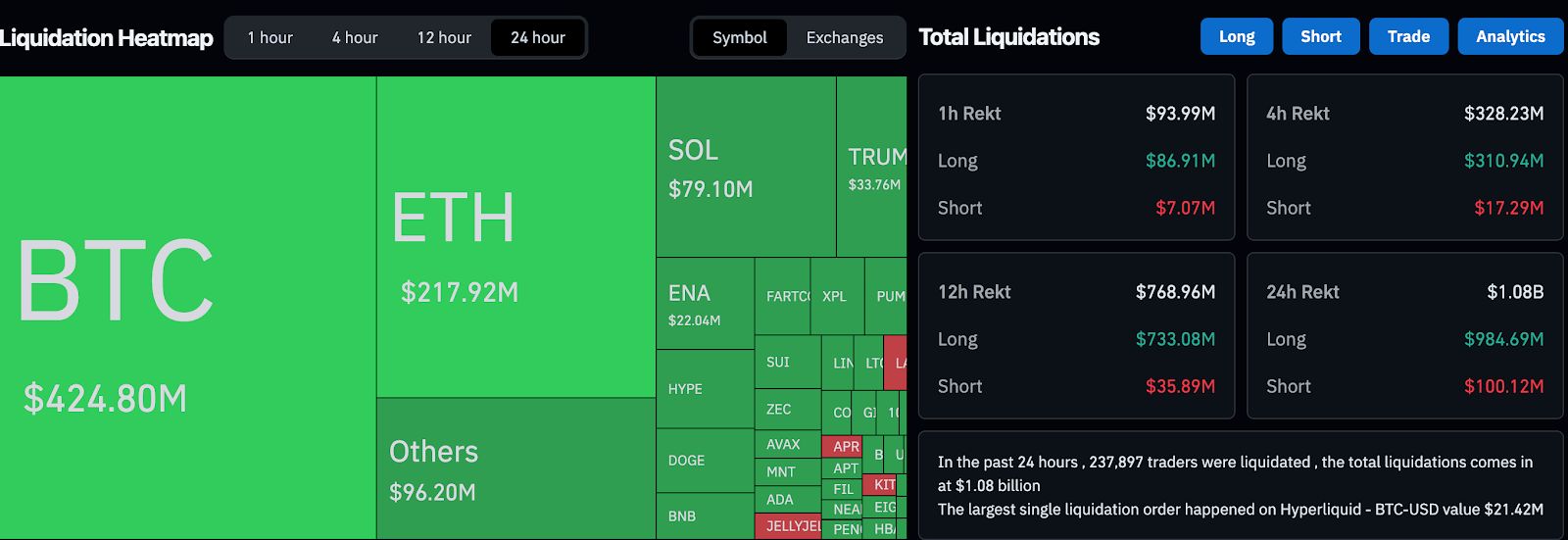Toggle heatmap to Exchanges view
Image resolution: width=1568 pixels, height=540 pixels.
tap(844, 38)
